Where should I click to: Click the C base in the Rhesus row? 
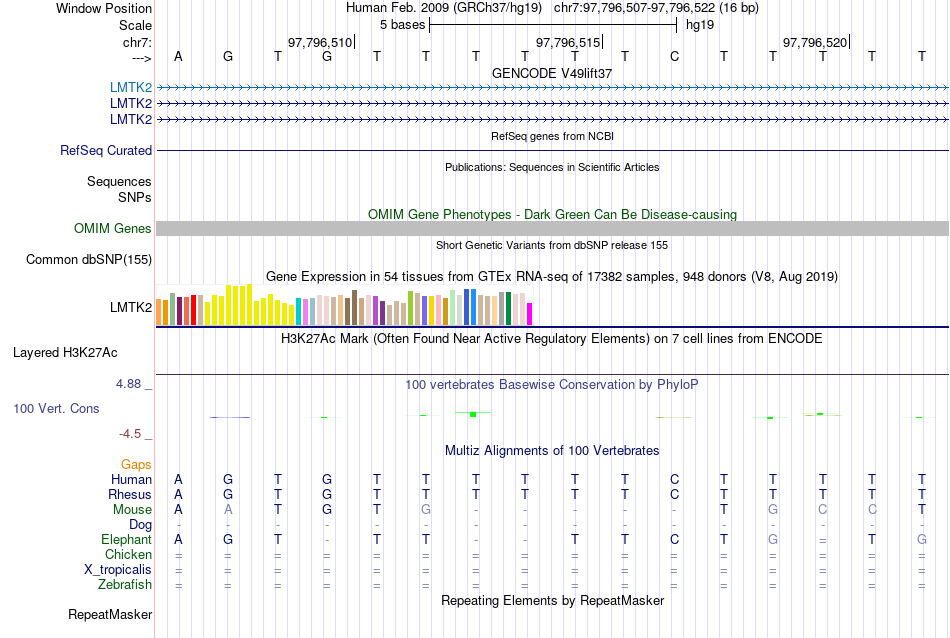674,494
